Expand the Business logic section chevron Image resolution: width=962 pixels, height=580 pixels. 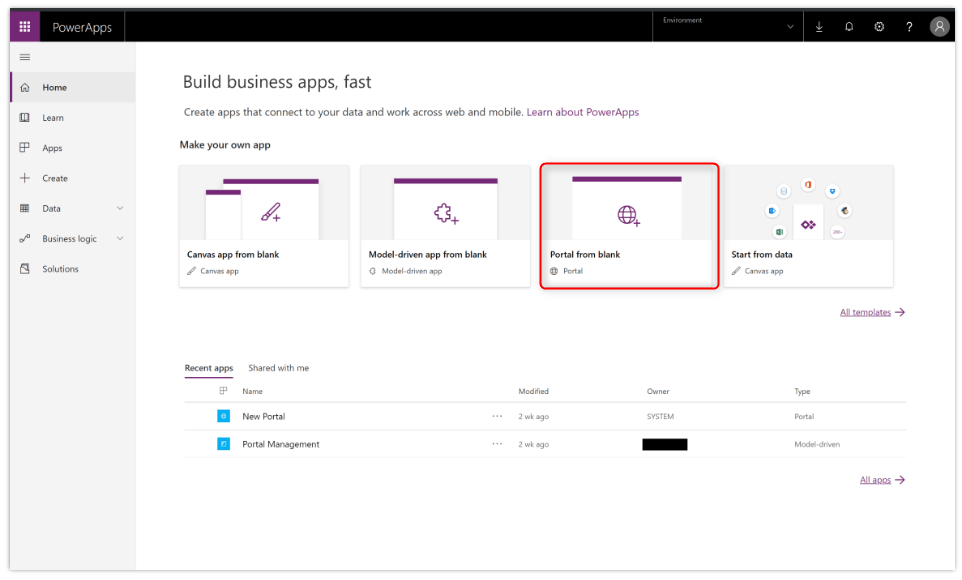[120, 238]
